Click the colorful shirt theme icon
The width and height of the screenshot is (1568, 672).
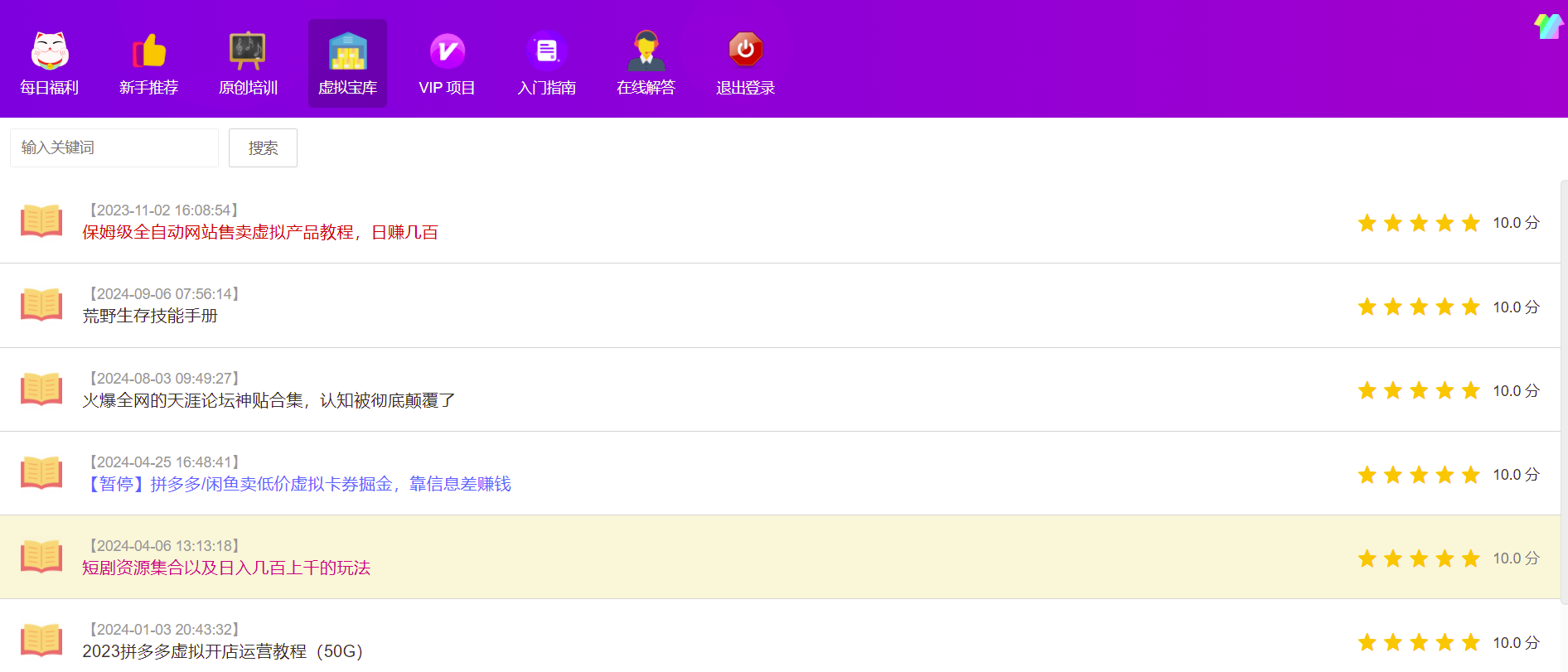click(x=1547, y=26)
